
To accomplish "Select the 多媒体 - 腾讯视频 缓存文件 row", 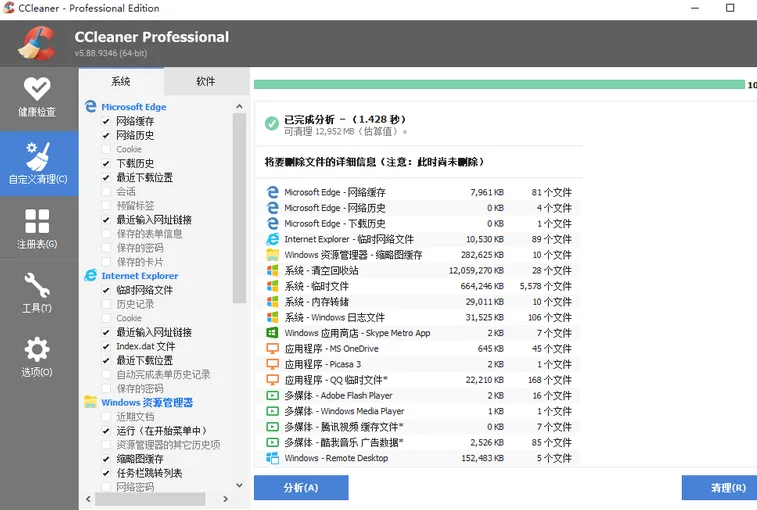I will click(x=419, y=427).
